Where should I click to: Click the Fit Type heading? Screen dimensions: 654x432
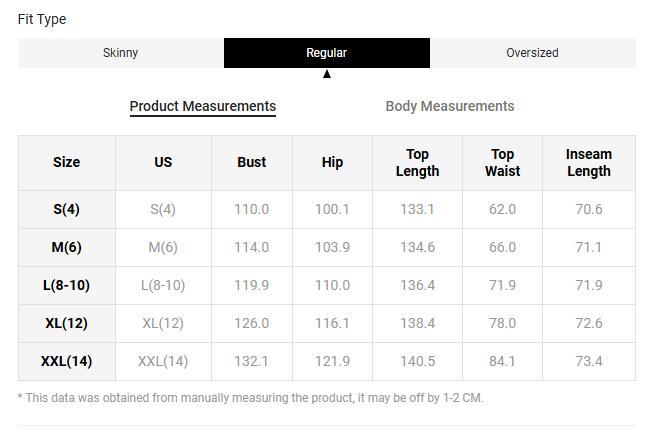coord(42,19)
